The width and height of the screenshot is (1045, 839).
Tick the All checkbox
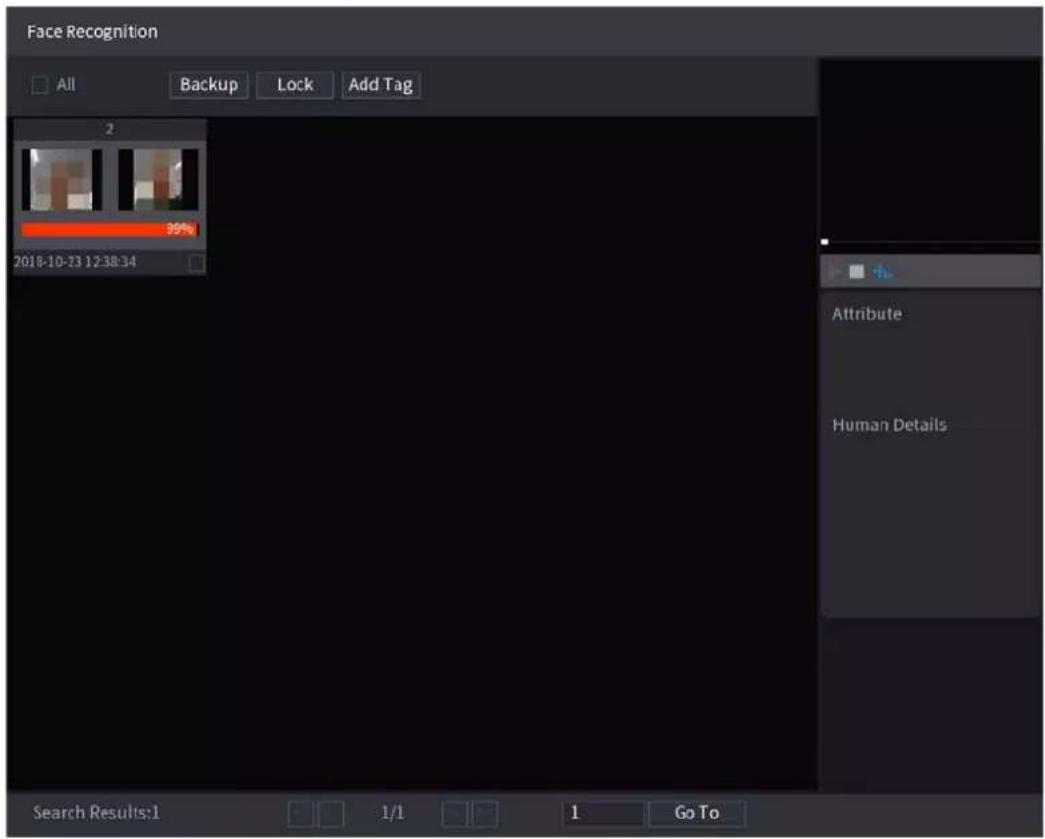point(40,85)
